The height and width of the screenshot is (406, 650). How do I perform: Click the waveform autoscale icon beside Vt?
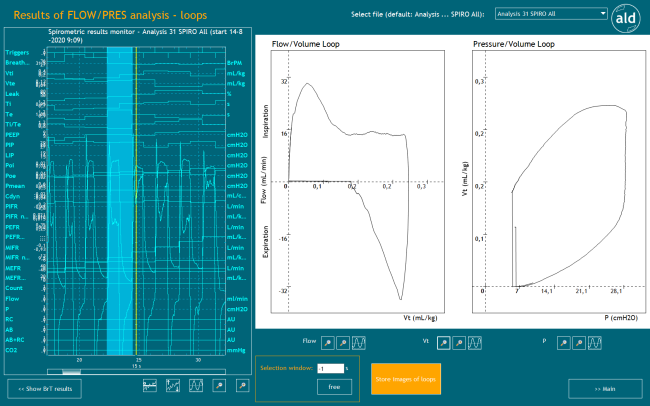475,341
